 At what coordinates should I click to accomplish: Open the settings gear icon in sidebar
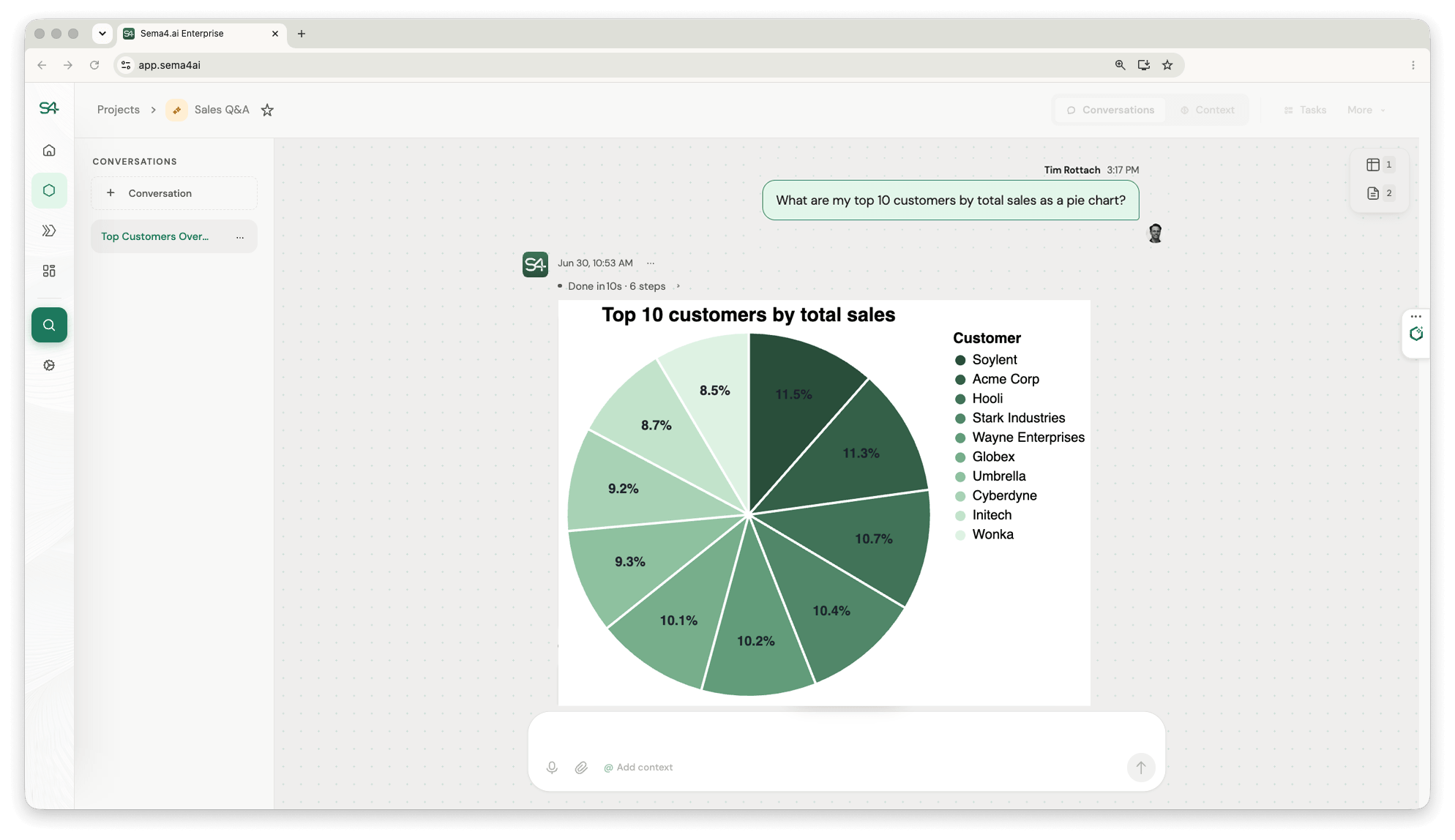click(49, 365)
